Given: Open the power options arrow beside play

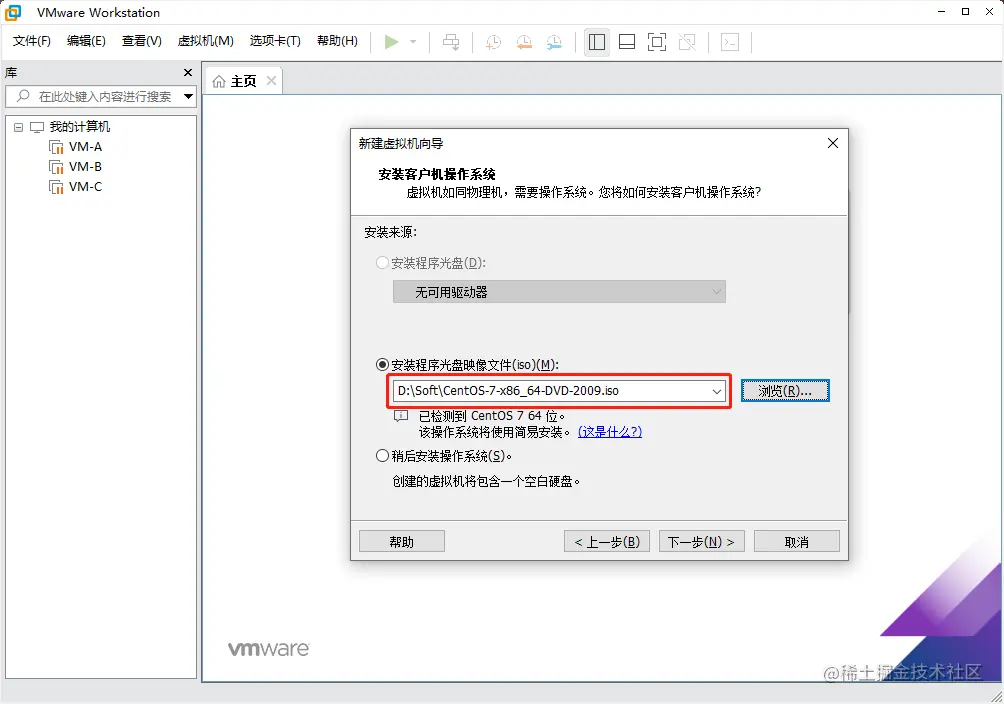Looking at the screenshot, I should tap(413, 42).
